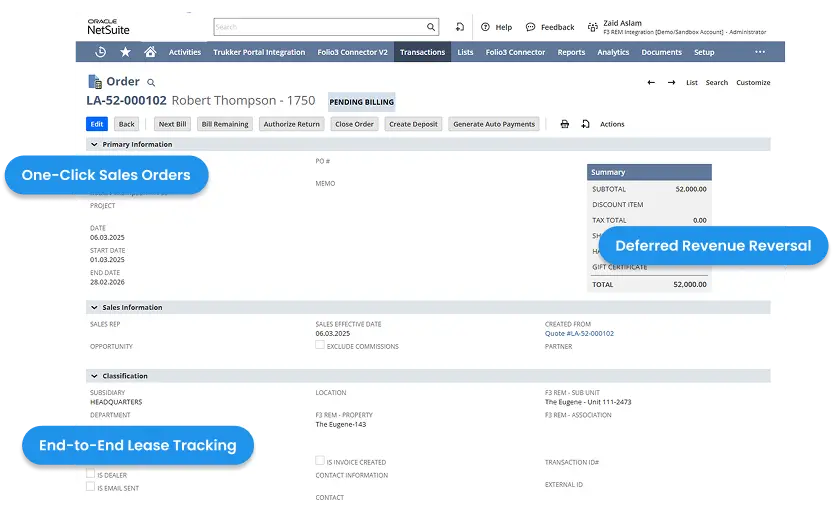Click the search magnifier in the global search box

point(431,27)
